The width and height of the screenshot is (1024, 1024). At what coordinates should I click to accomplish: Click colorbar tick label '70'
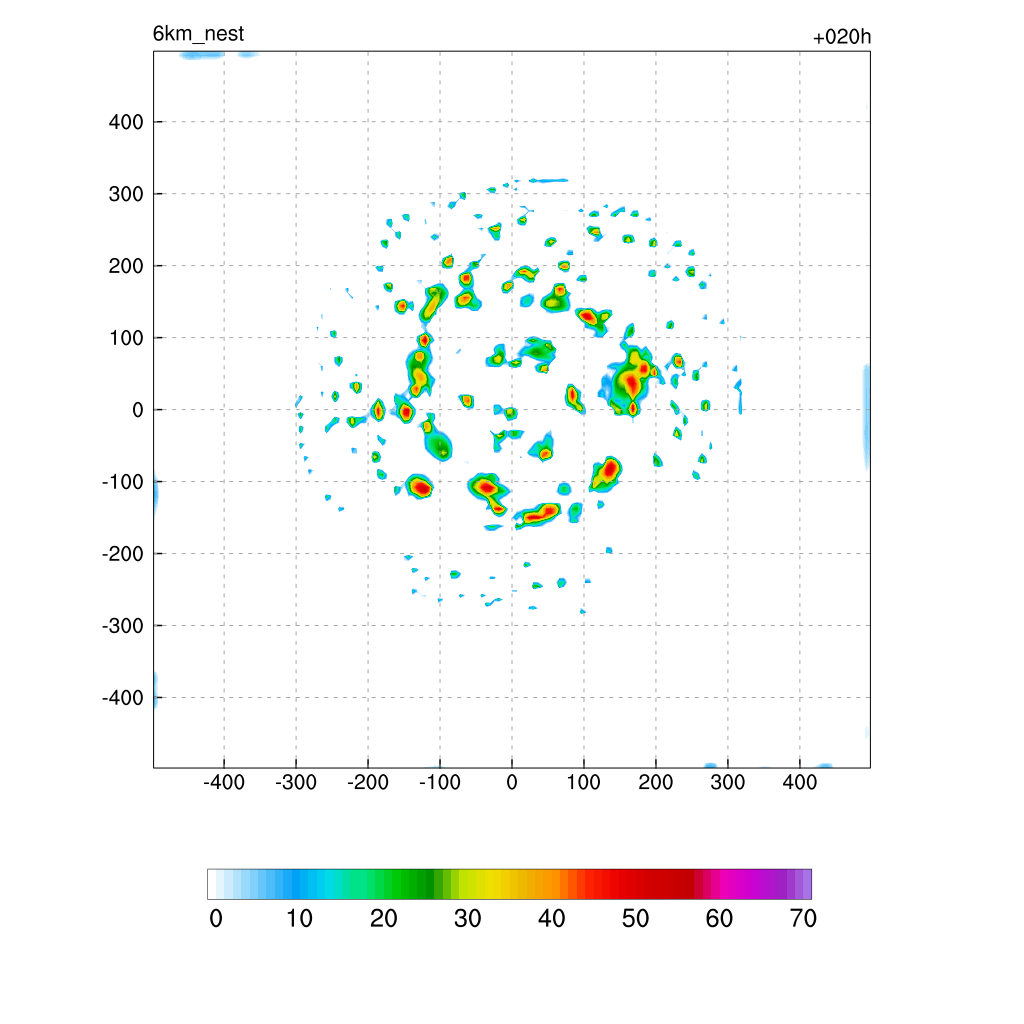pos(803,919)
